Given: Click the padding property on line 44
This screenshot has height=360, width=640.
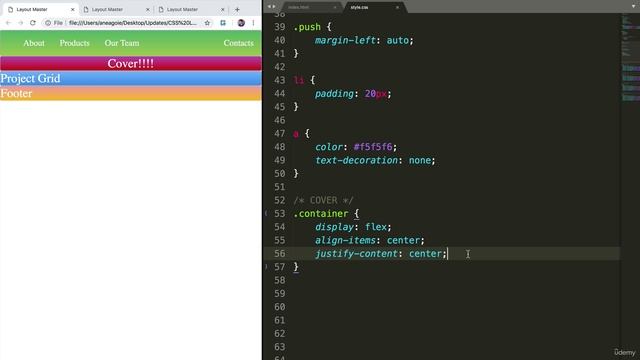Looking at the screenshot, I should (334, 94).
